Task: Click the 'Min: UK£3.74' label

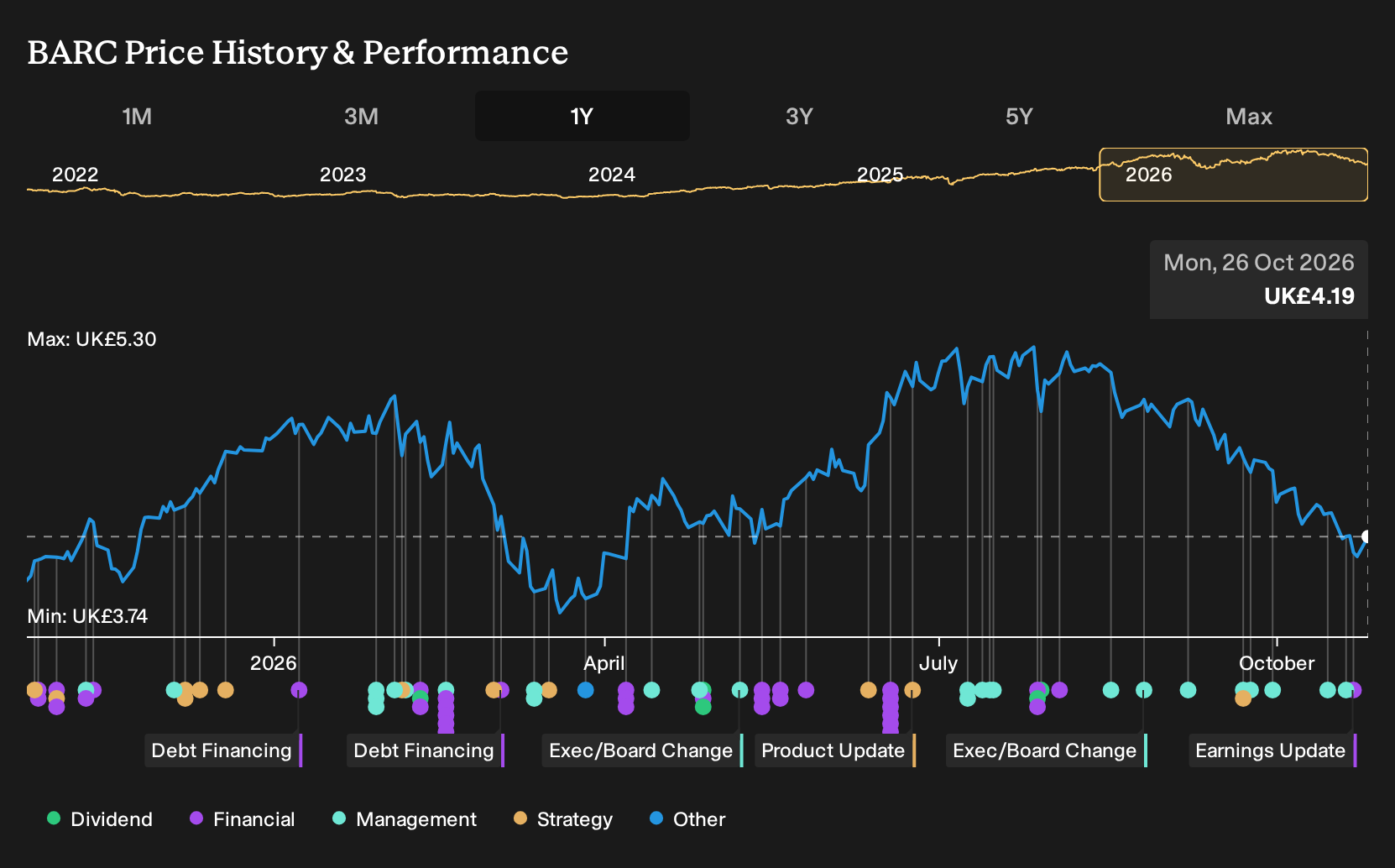Action: click(87, 616)
